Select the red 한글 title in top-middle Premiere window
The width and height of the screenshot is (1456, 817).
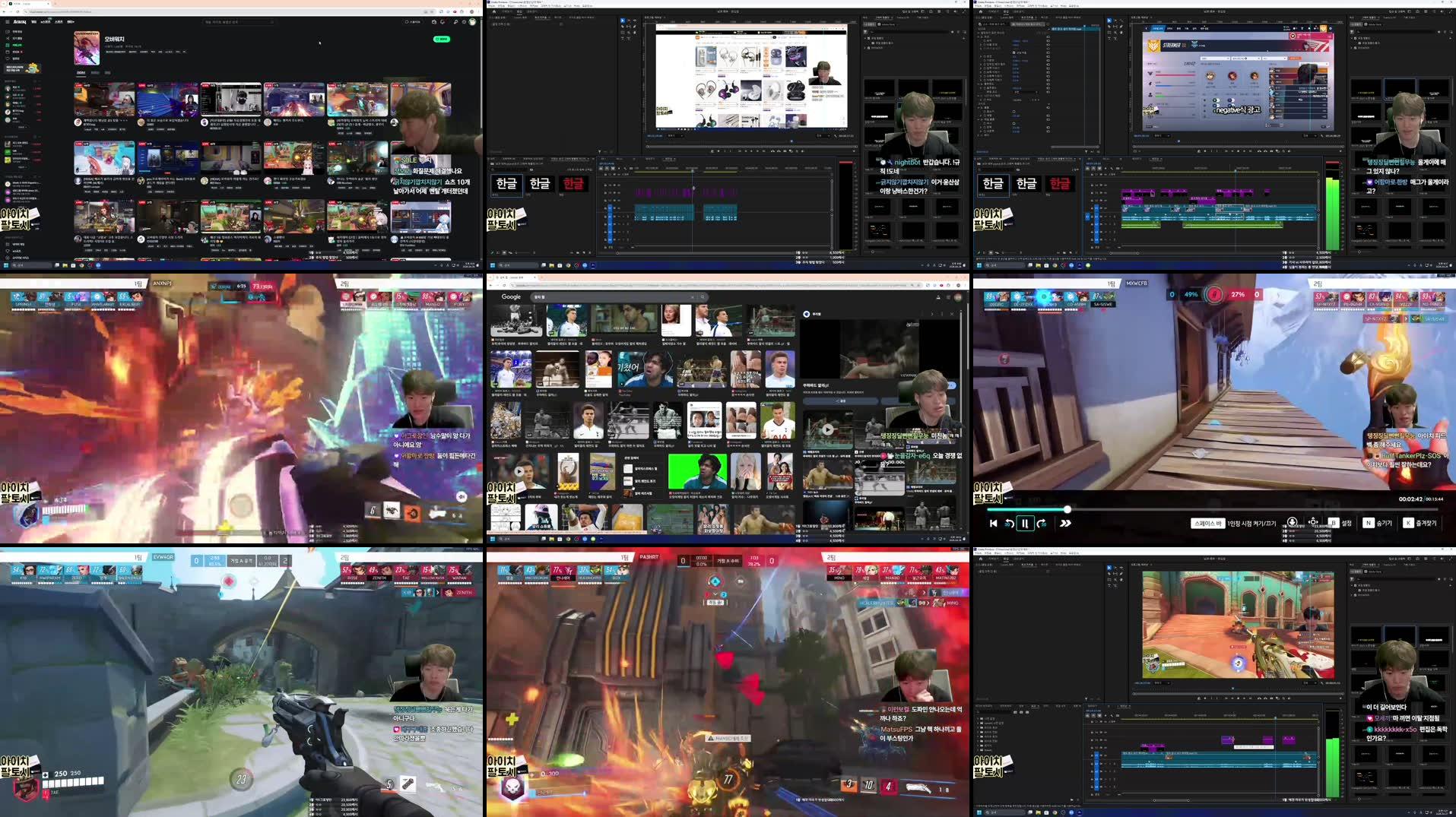573,183
